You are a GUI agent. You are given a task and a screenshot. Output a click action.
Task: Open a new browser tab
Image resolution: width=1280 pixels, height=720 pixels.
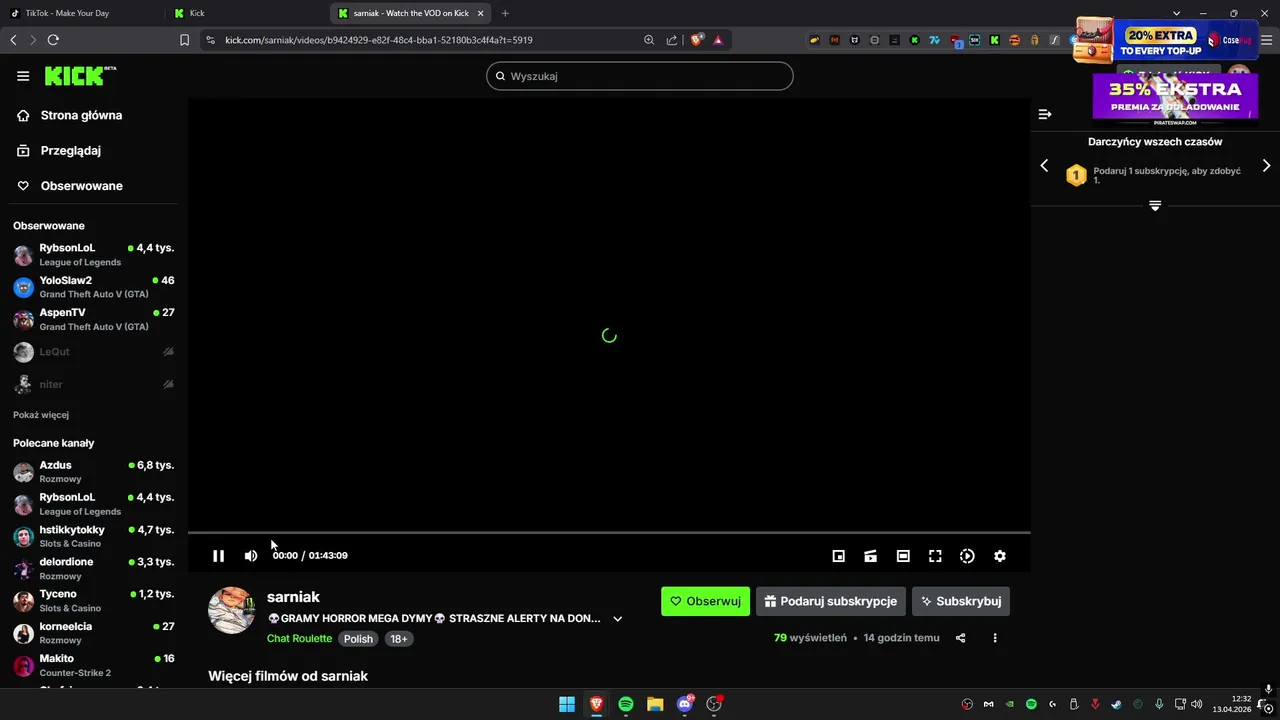[505, 13]
